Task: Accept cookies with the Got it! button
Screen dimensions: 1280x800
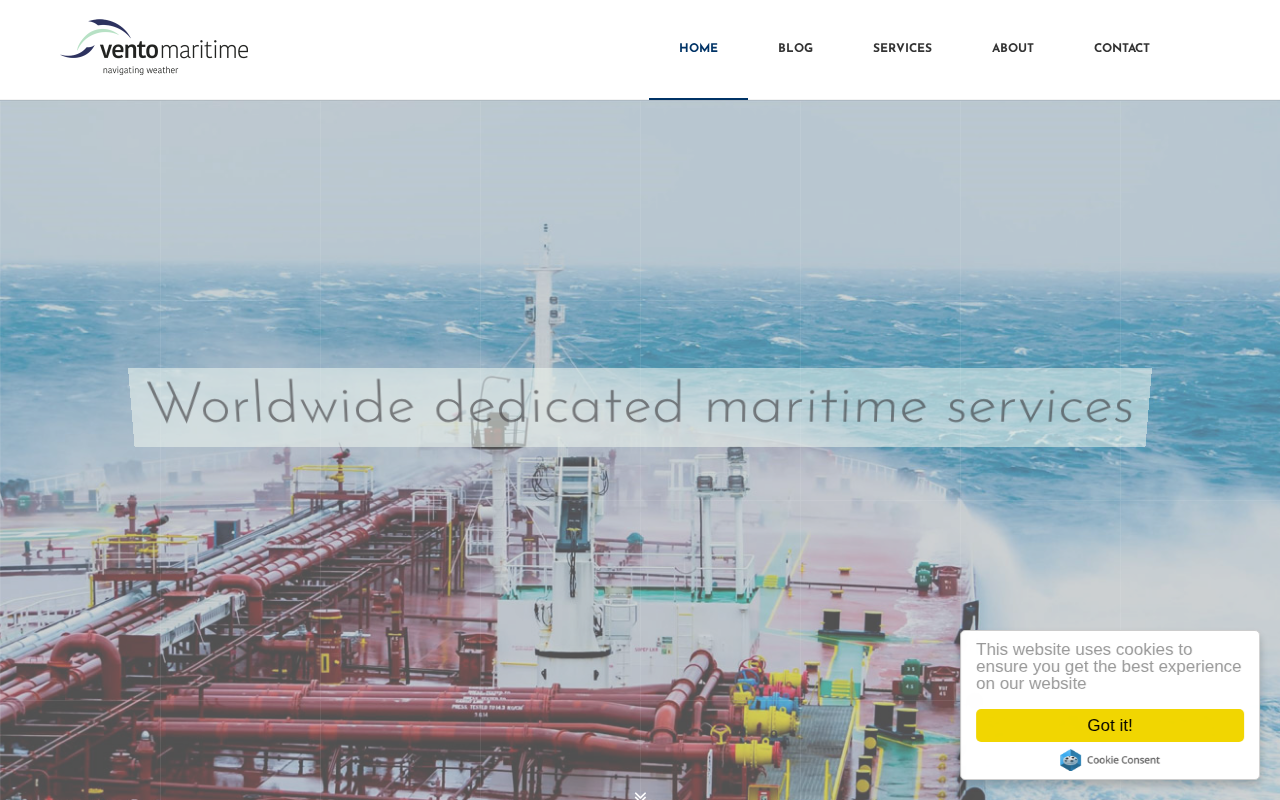Action: 1110,726
